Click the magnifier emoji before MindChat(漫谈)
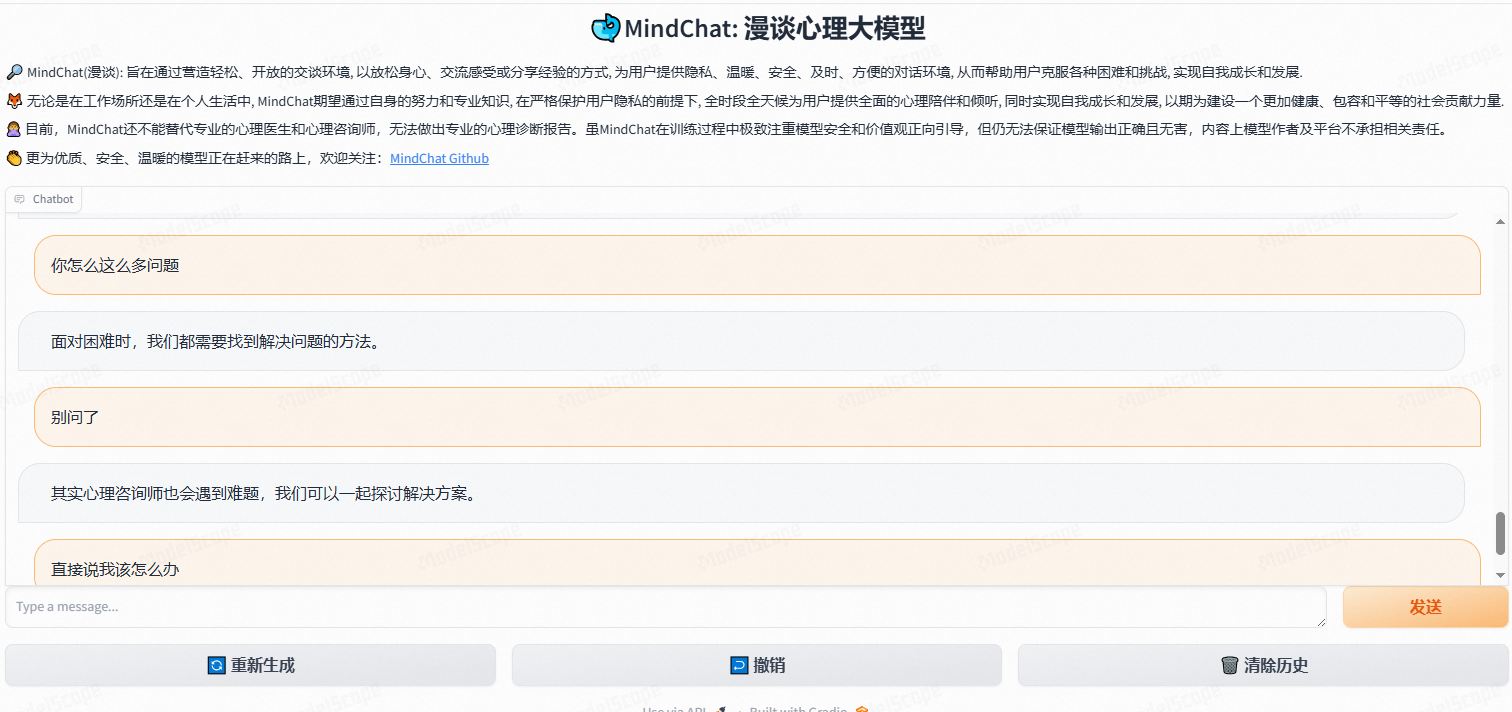This screenshot has height=712, width=1512. point(14,72)
